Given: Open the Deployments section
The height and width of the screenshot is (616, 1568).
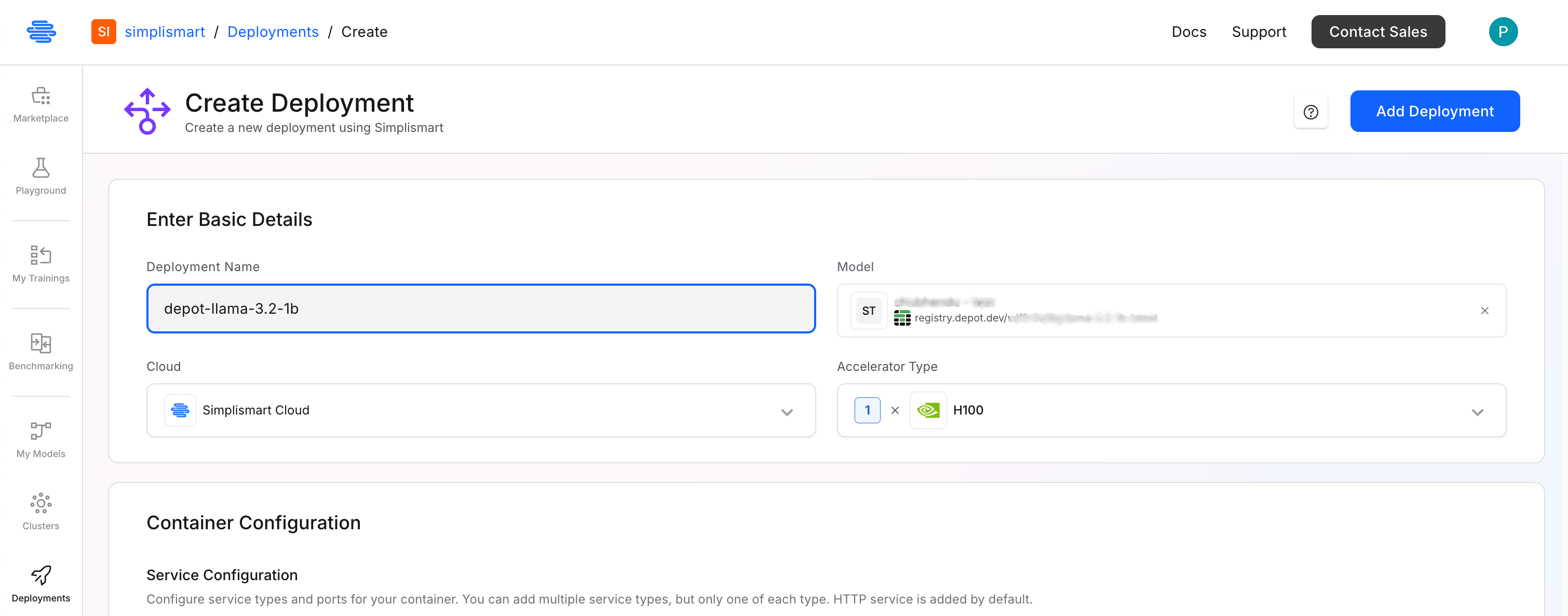Looking at the screenshot, I should 40,583.
